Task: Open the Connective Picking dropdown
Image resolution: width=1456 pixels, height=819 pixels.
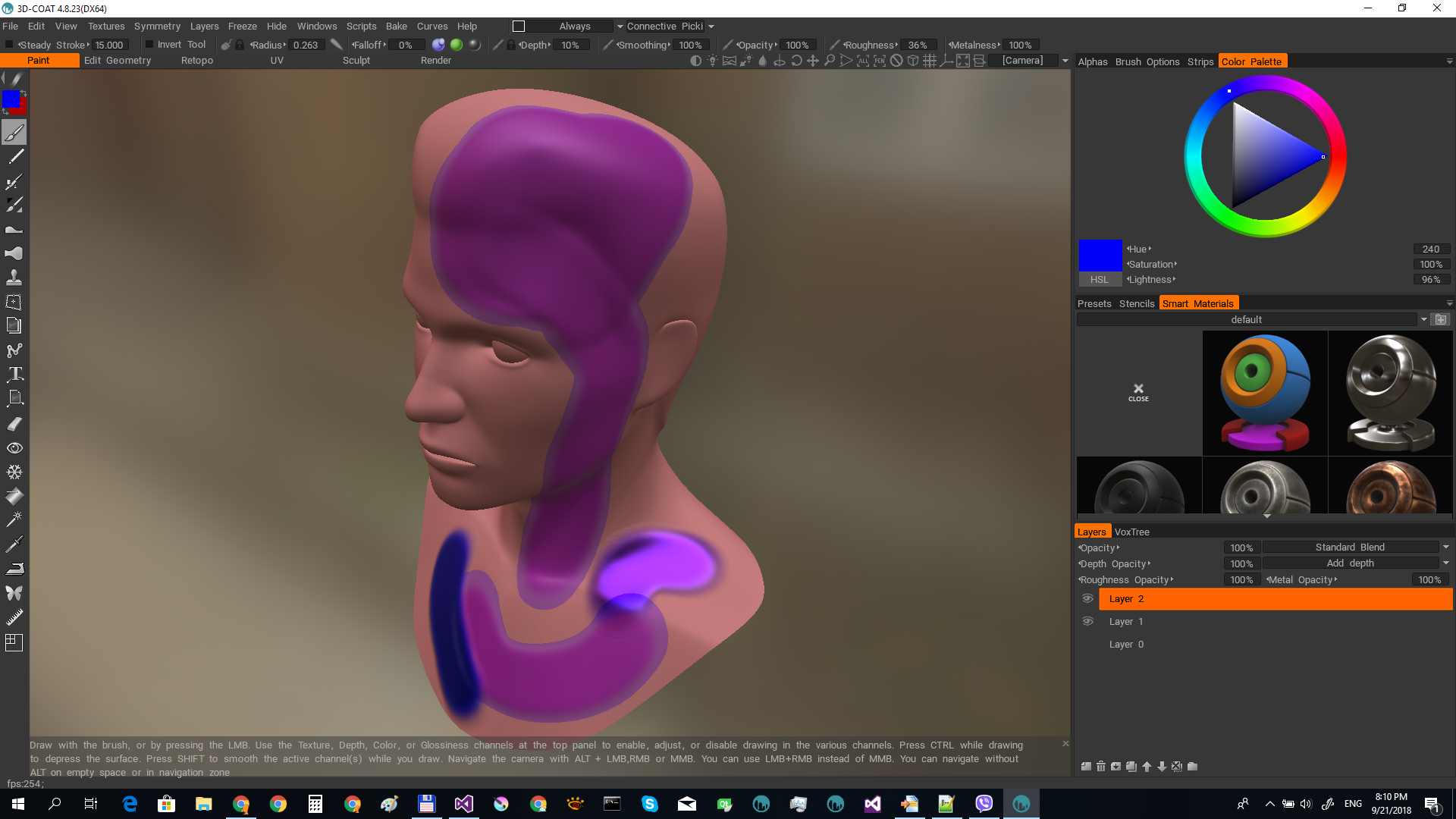Action: 711,27
